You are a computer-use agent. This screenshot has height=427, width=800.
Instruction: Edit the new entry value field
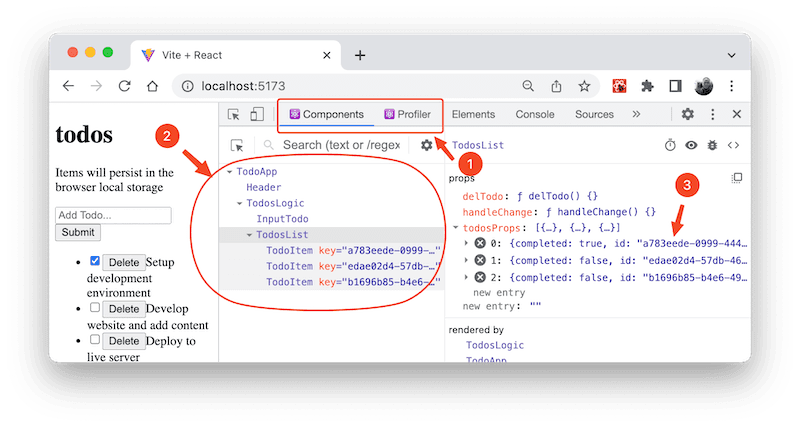tap(535, 307)
